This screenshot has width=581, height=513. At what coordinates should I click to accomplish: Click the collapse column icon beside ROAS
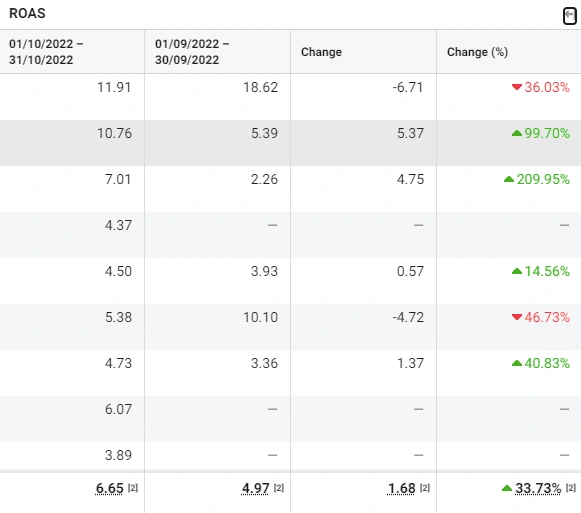tap(570, 16)
